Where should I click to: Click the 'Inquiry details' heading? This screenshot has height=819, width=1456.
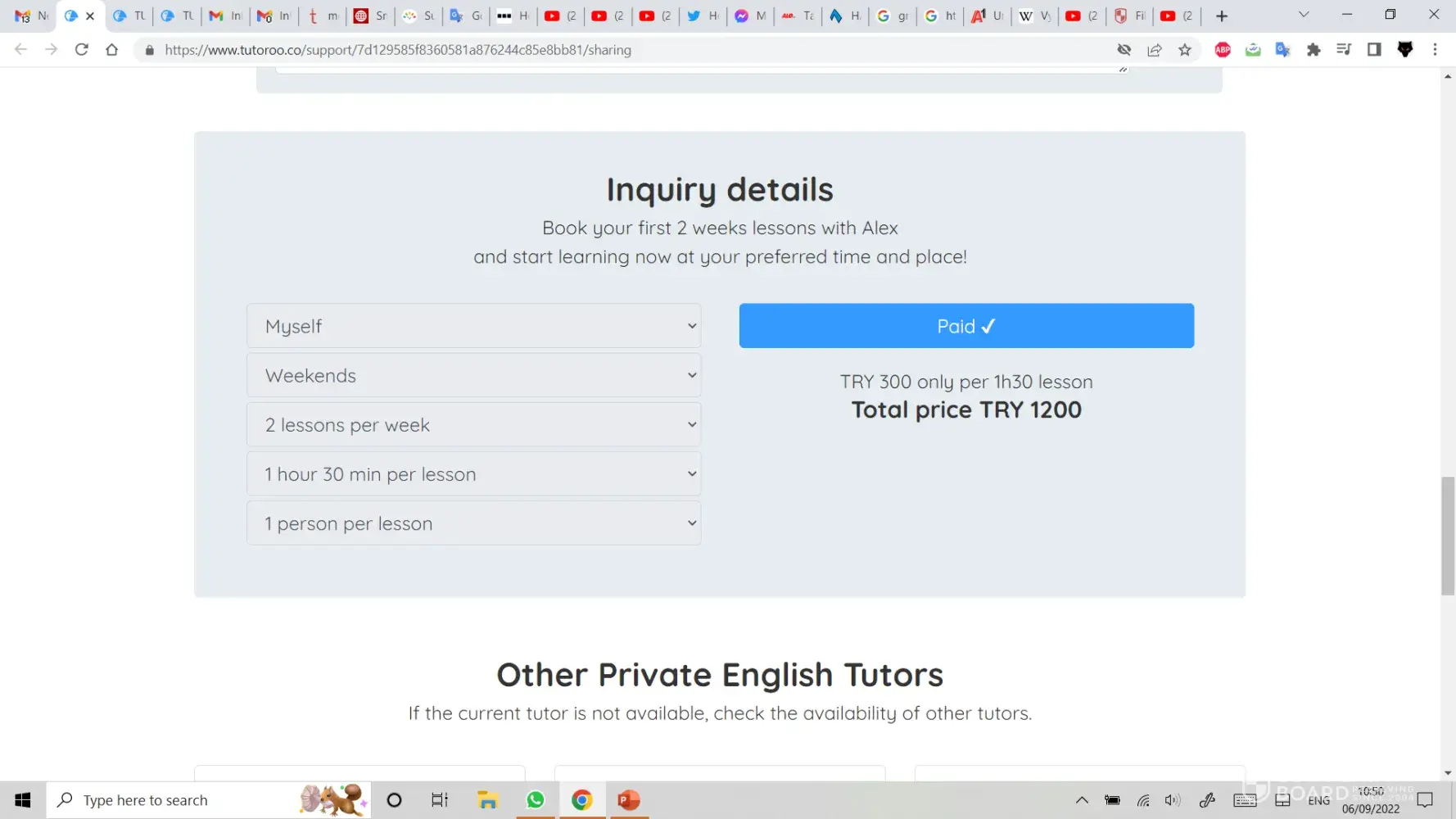coord(720,190)
